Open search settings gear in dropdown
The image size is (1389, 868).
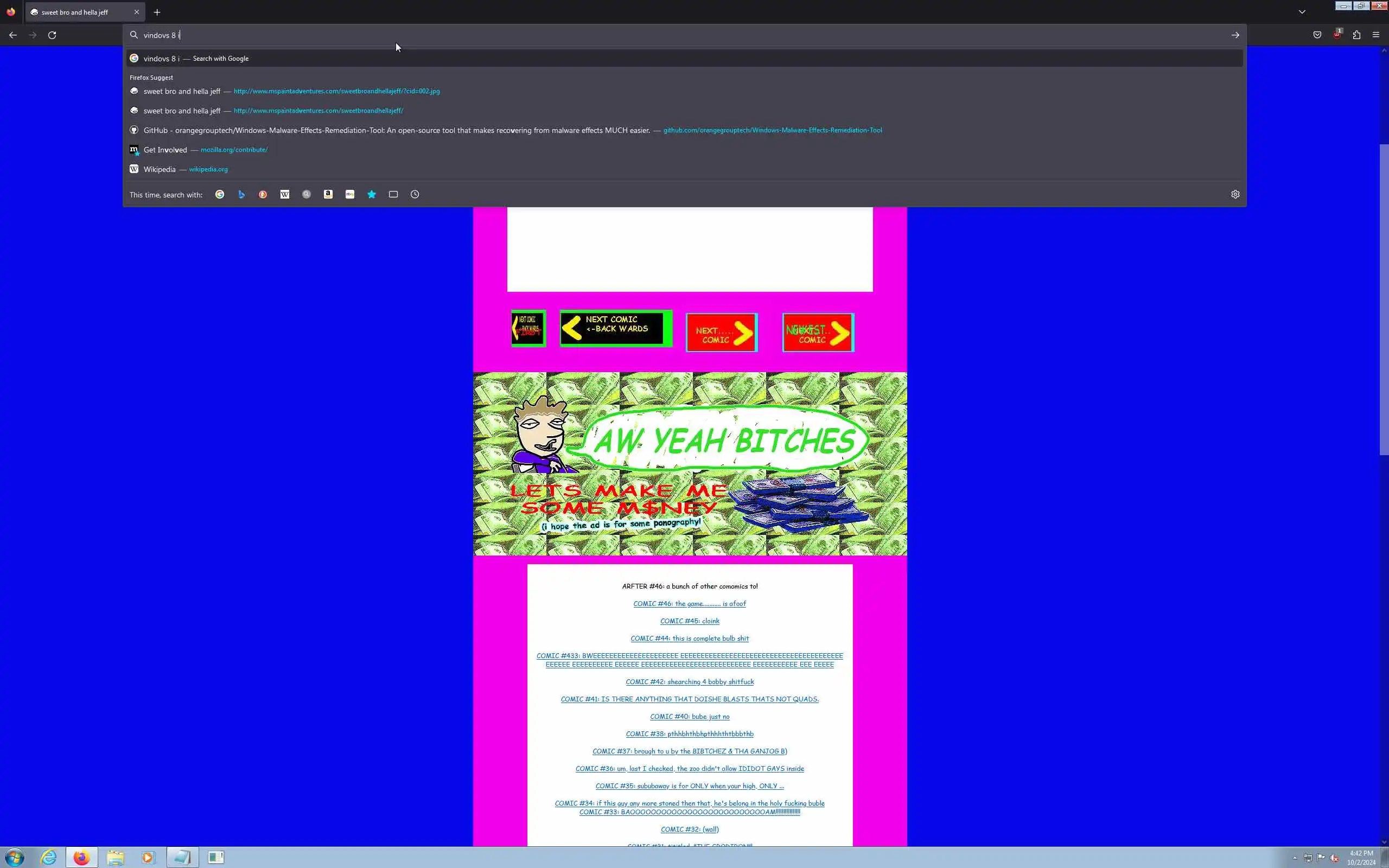pyautogui.click(x=1235, y=195)
